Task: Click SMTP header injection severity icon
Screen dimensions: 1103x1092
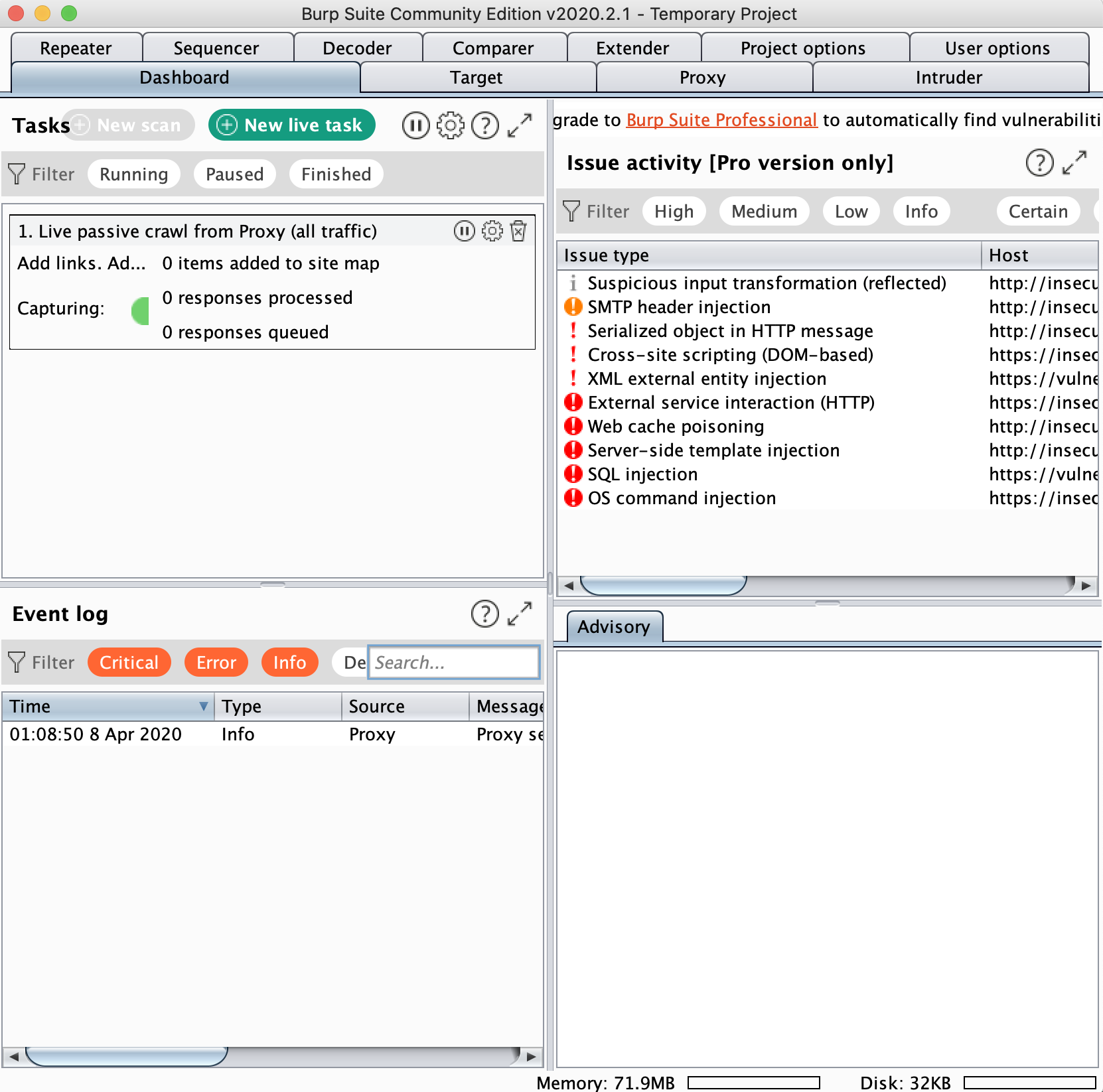Action: [573, 307]
